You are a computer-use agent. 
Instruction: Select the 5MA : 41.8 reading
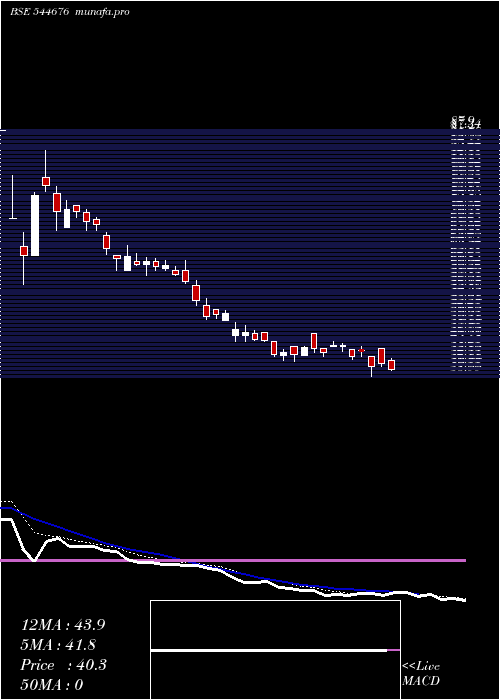click(x=59, y=645)
